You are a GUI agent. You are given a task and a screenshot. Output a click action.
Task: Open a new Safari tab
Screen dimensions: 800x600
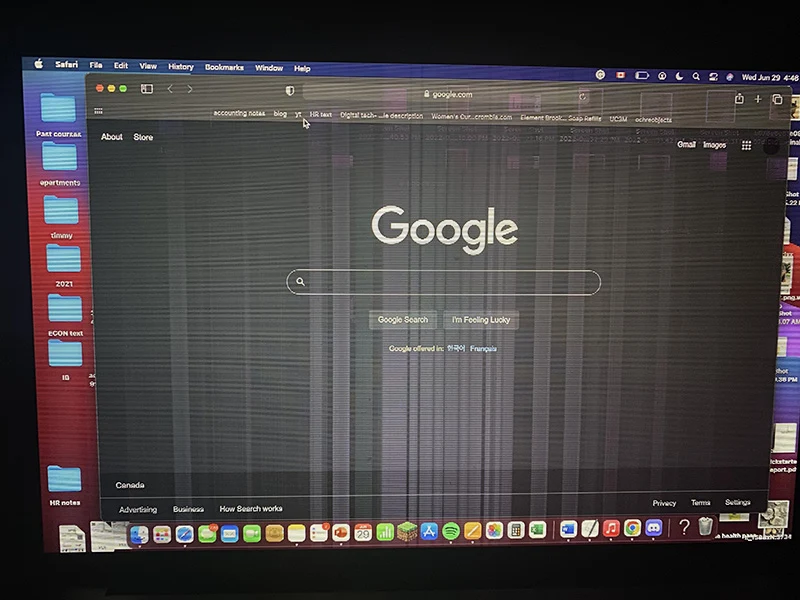(x=758, y=99)
